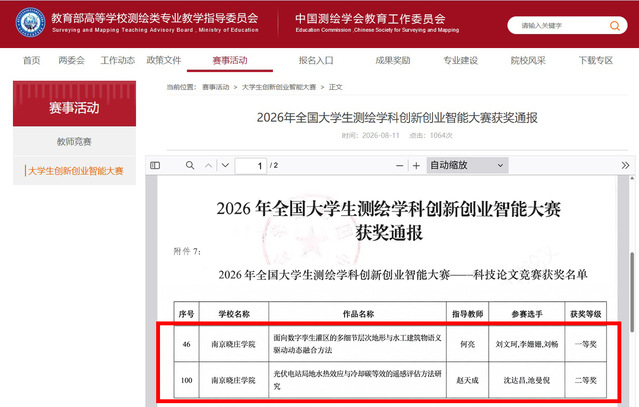
Task: Click work title starting 光伏电站局地水热效应
Action: click(x=357, y=380)
